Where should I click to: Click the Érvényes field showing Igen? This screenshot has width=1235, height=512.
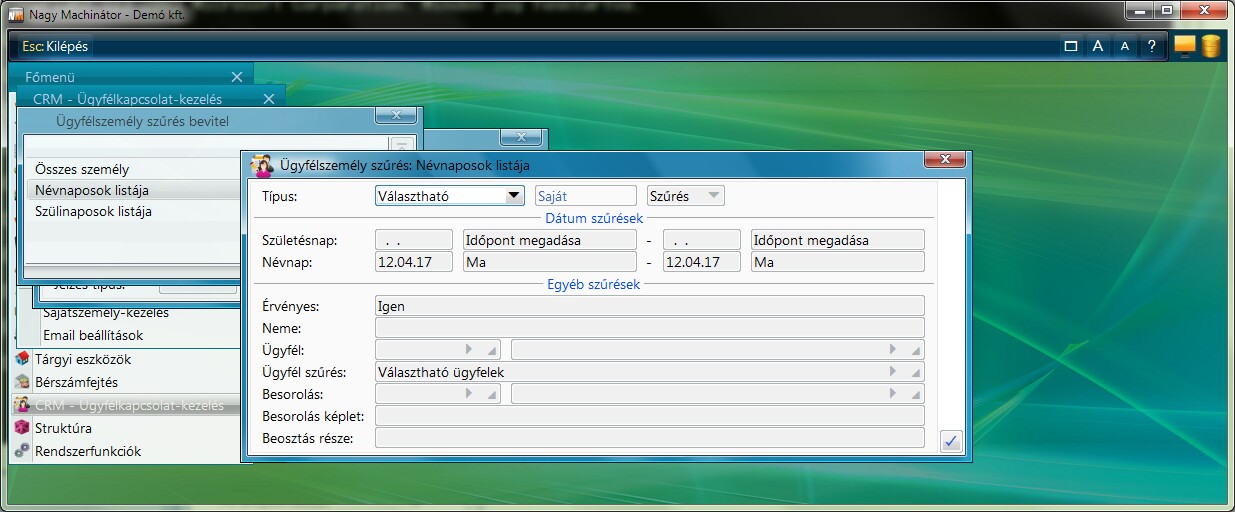(650, 306)
